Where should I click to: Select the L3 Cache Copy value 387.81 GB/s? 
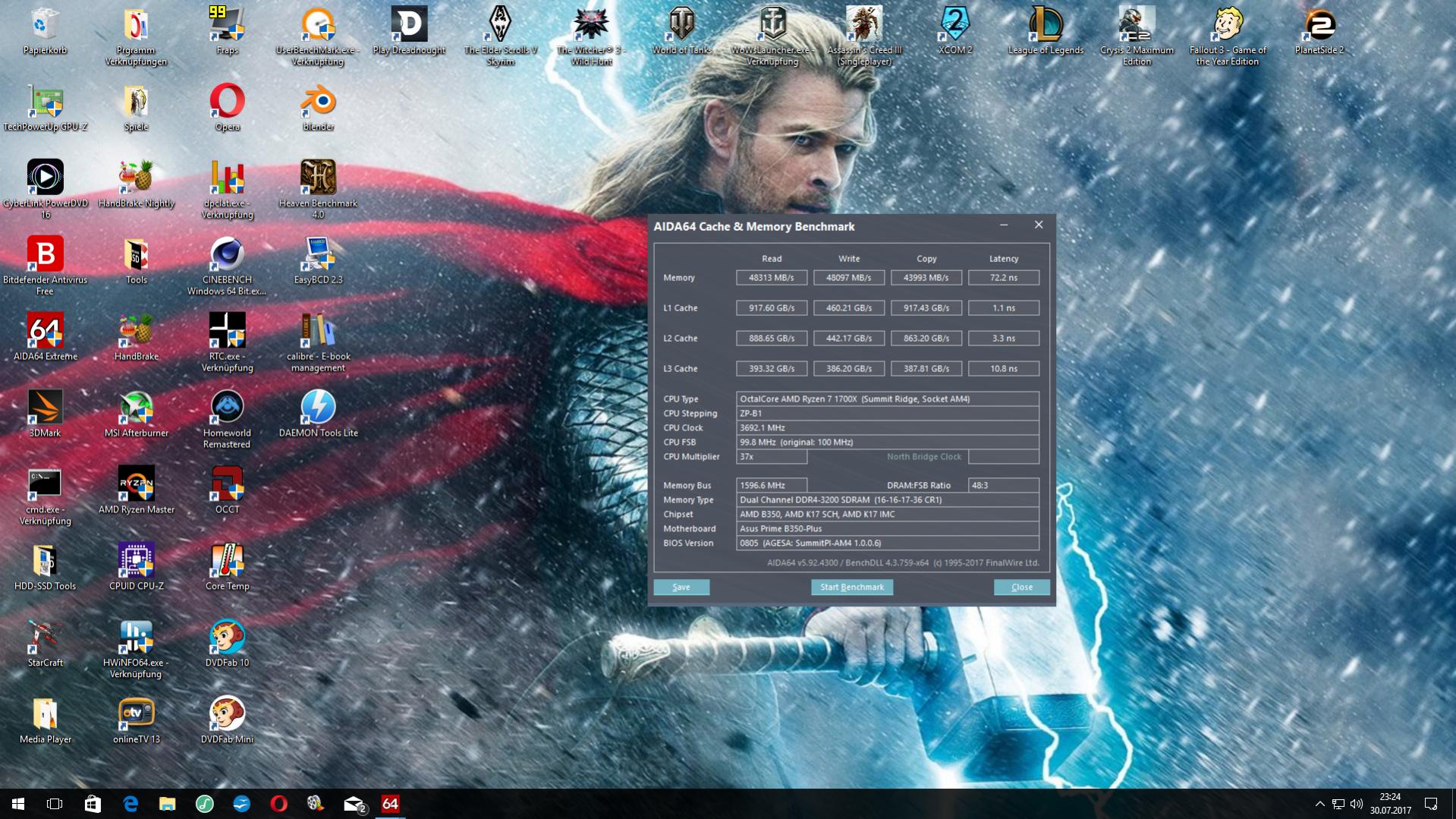926,369
